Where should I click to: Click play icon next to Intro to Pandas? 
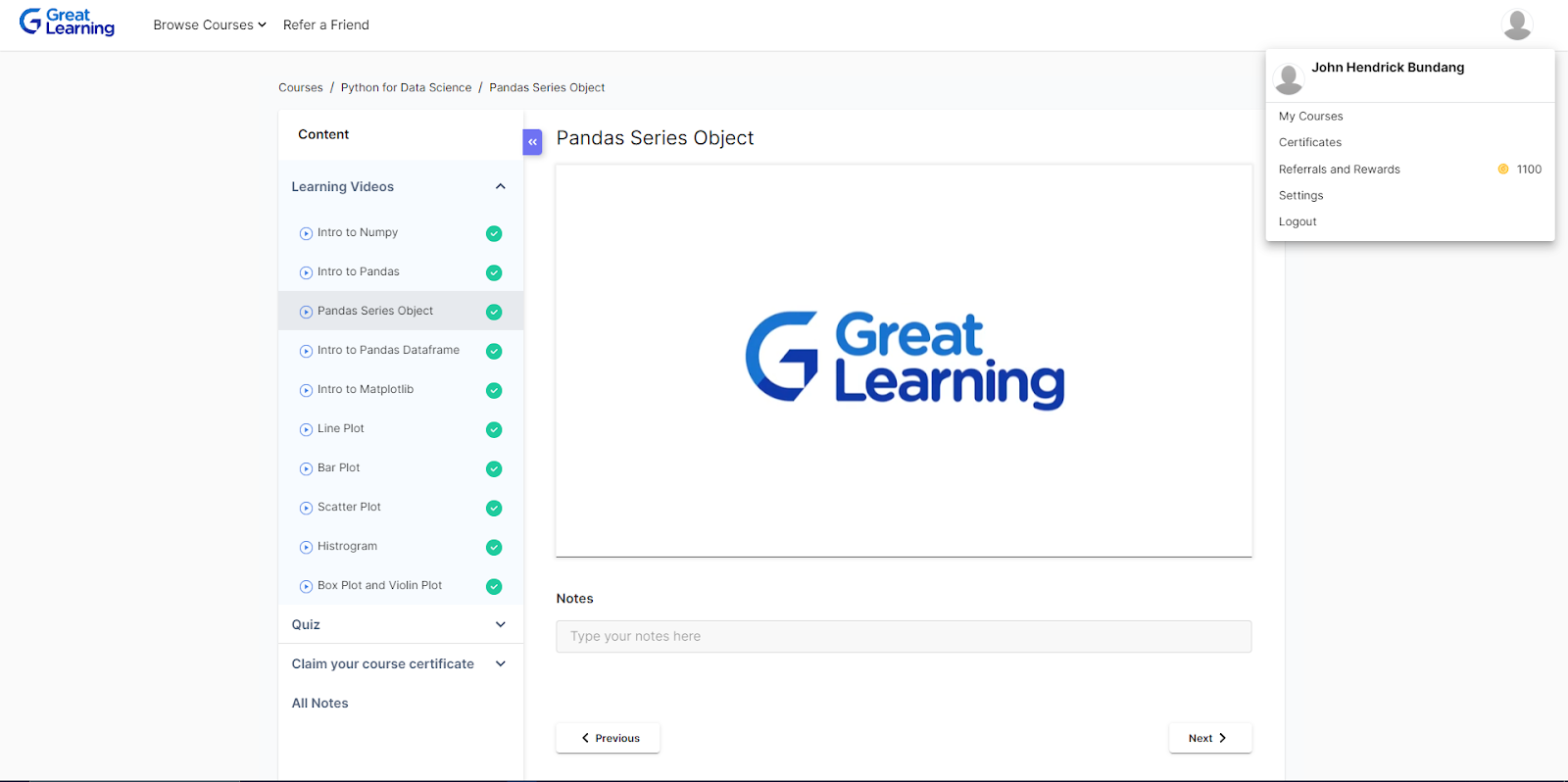pyautogui.click(x=306, y=272)
